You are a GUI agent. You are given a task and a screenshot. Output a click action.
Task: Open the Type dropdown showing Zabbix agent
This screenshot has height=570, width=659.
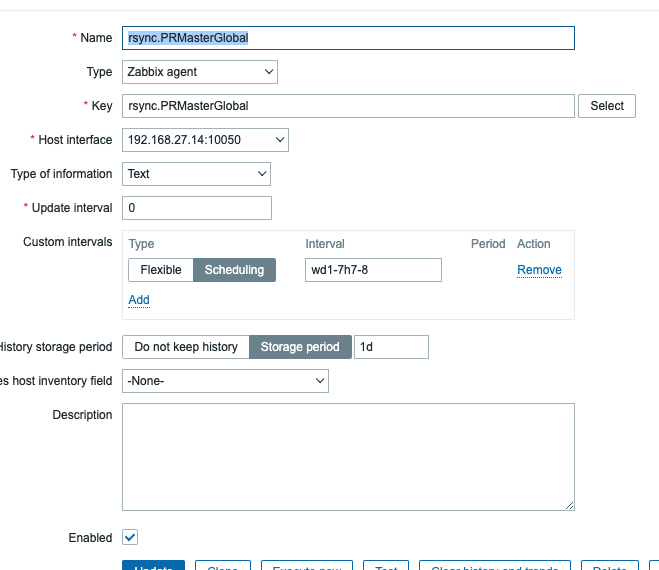pyautogui.click(x=200, y=72)
